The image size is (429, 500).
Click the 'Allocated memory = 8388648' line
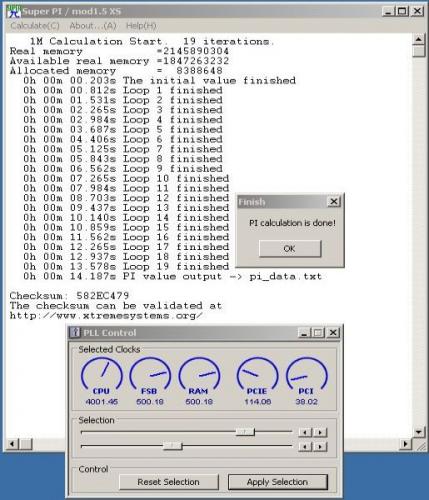(116, 71)
